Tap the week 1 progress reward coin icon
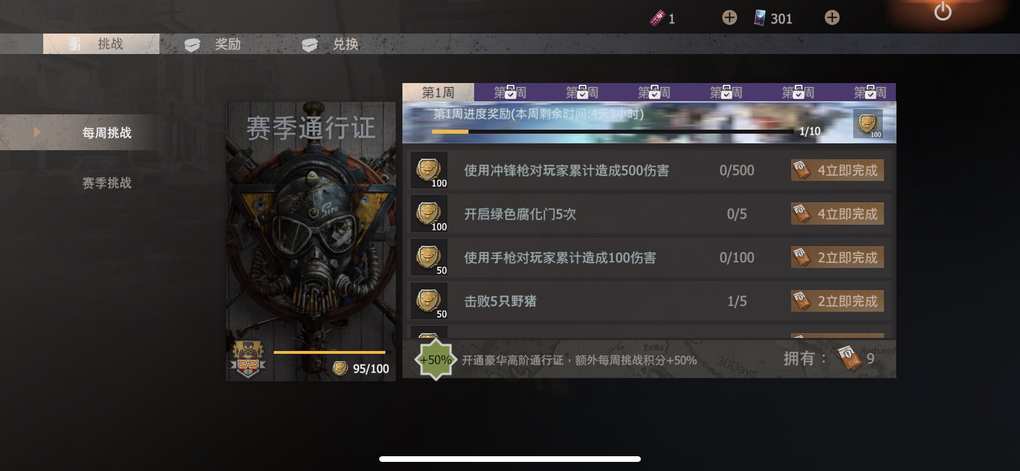The height and width of the screenshot is (471, 1020). coord(868,124)
